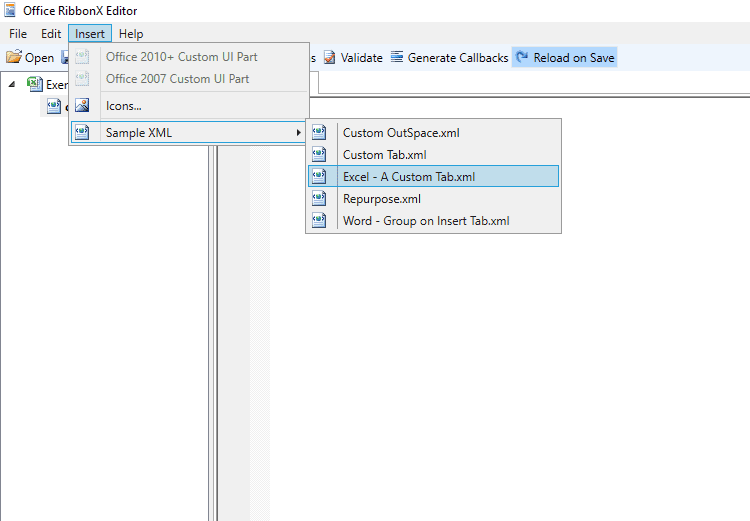Image resolution: width=750 pixels, height=521 pixels.
Task: Click the picture icon beside Icons...
Action: pos(82,105)
